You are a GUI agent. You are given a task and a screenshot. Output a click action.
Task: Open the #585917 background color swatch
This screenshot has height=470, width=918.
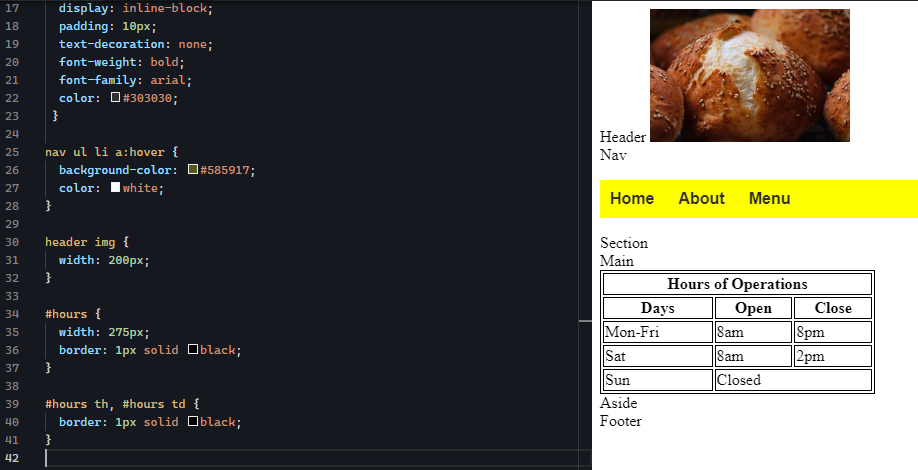pos(193,170)
